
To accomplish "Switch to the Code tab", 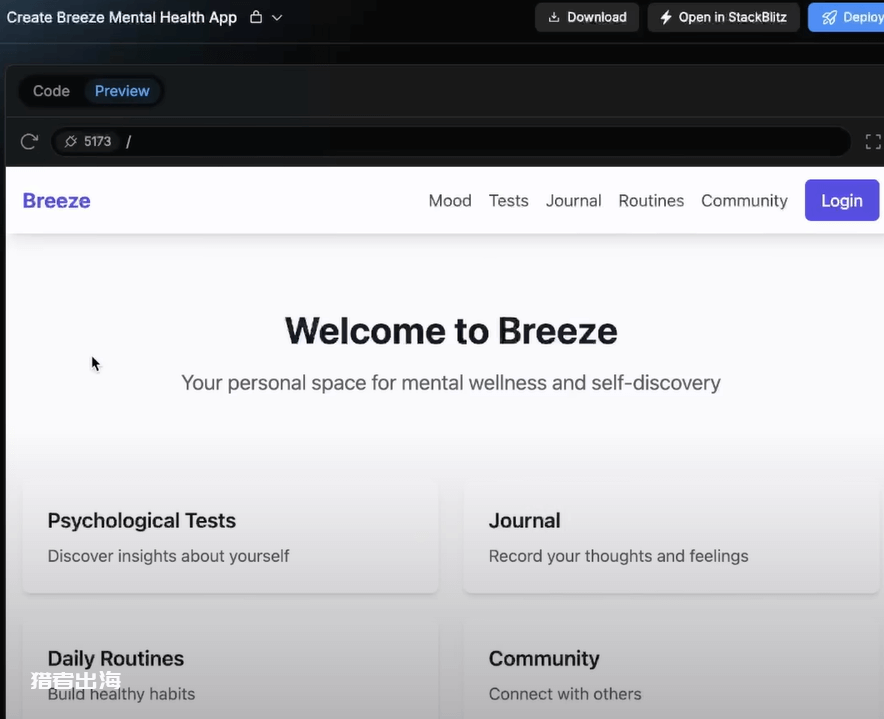I will (51, 91).
